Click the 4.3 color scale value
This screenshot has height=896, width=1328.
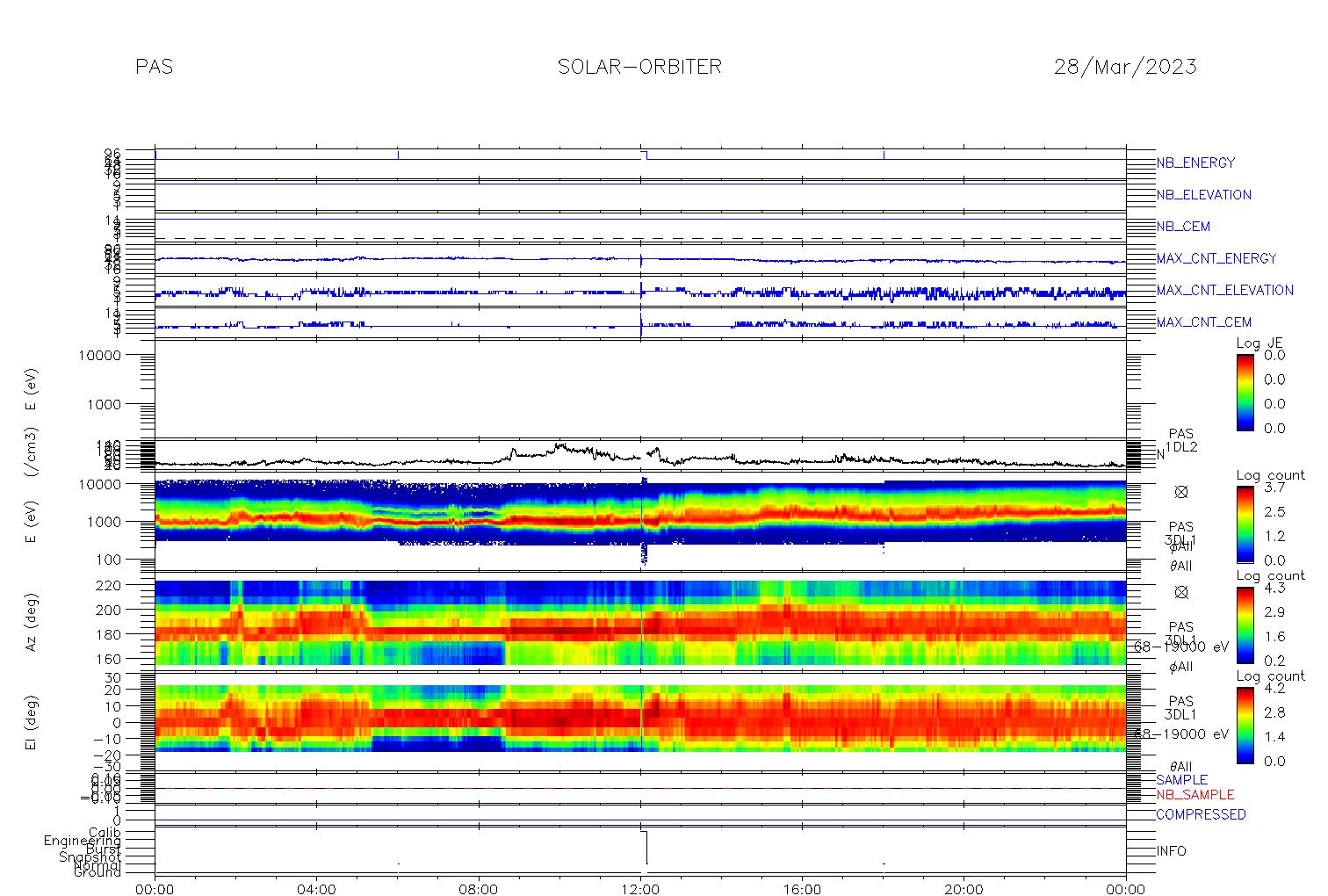[x=1274, y=588]
